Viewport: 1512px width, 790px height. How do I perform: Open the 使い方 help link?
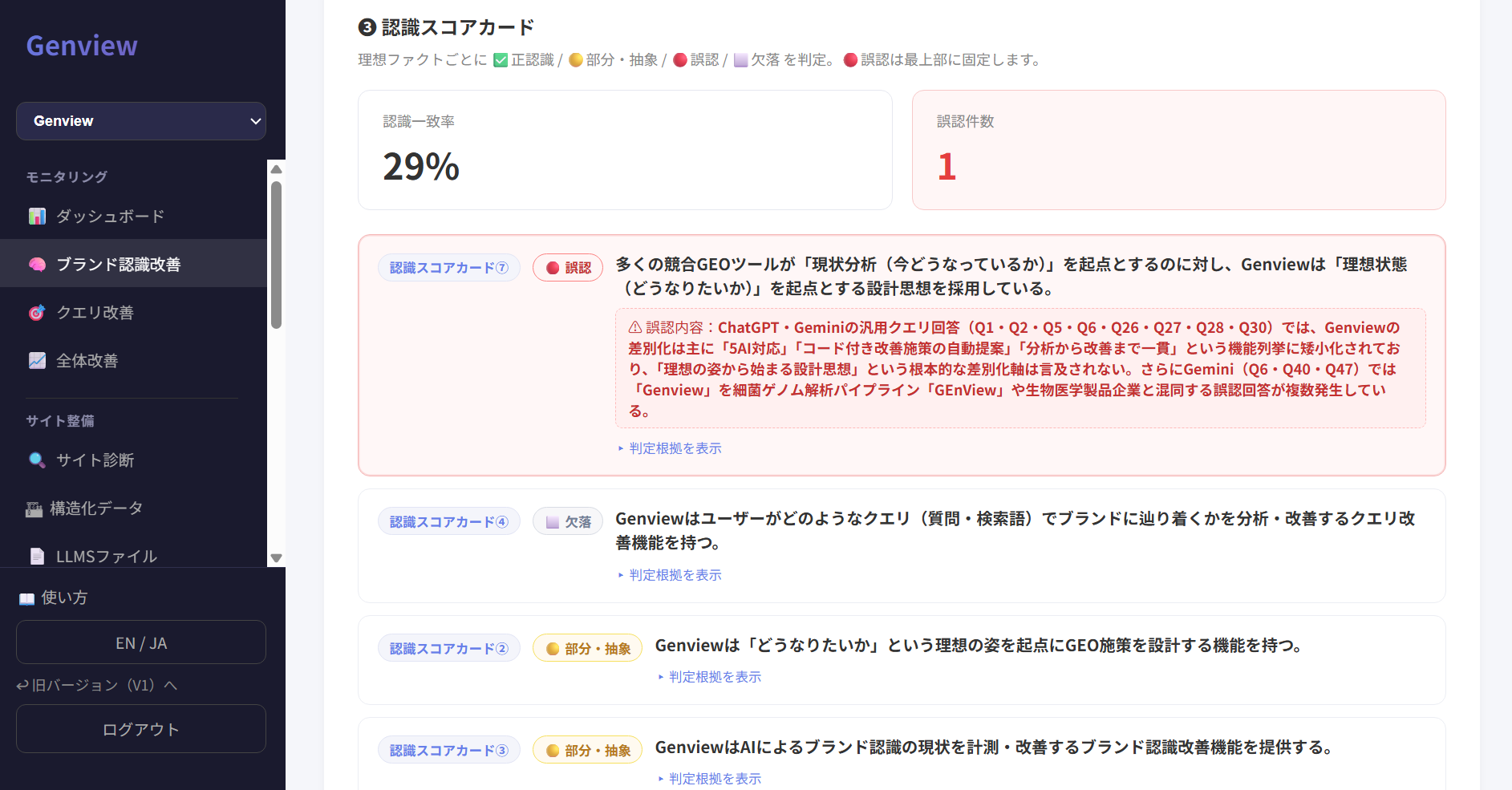54,598
